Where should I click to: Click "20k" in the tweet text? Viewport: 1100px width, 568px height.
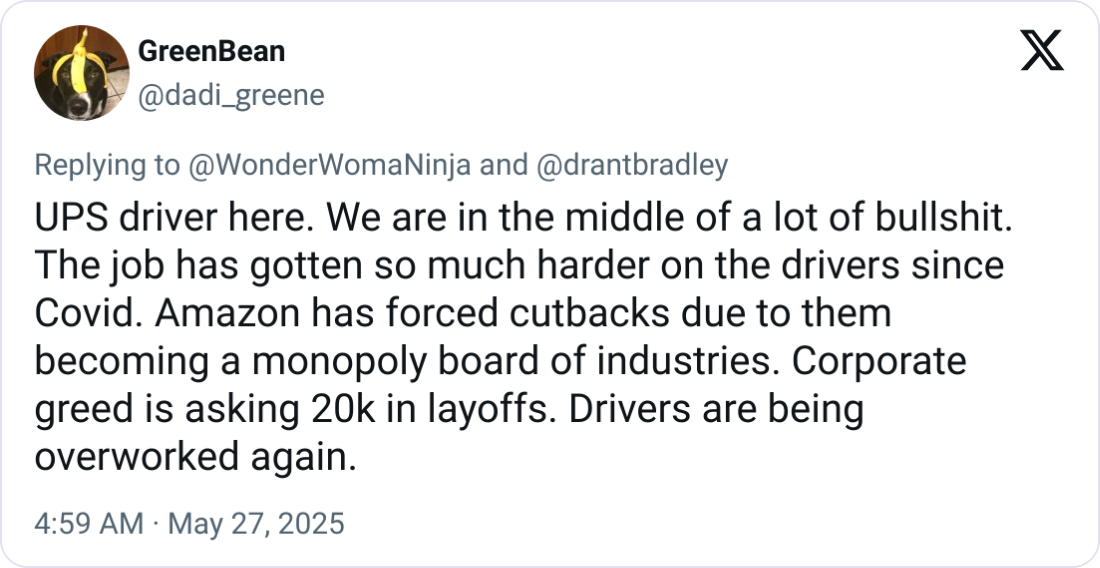pos(319,410)
